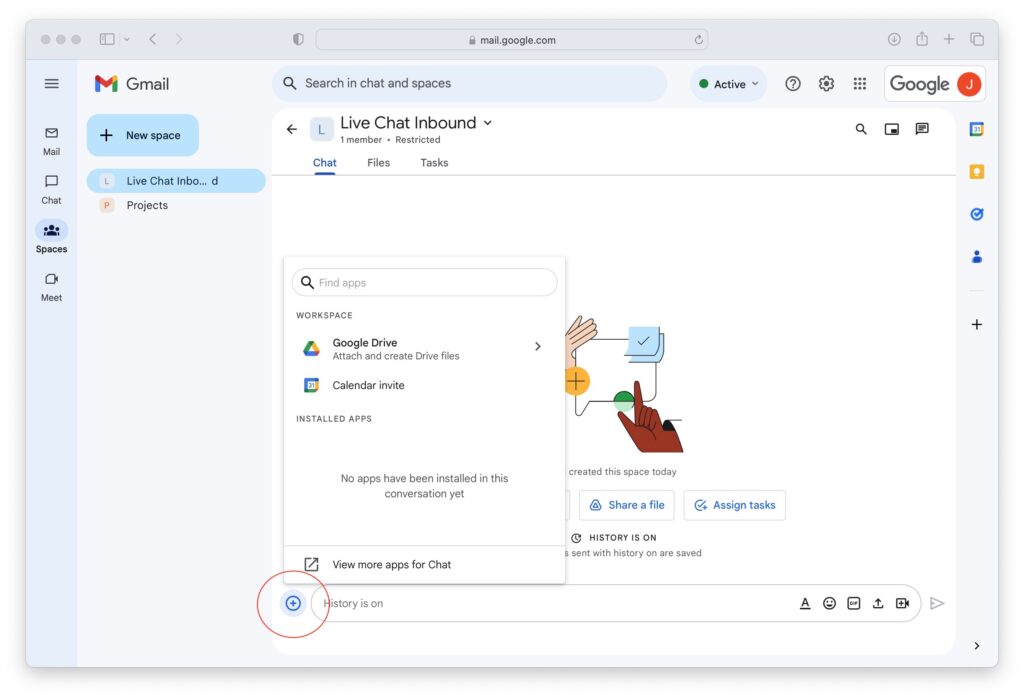Open chat in pop-up window icon
The image size is (1024, 699).
891,129
